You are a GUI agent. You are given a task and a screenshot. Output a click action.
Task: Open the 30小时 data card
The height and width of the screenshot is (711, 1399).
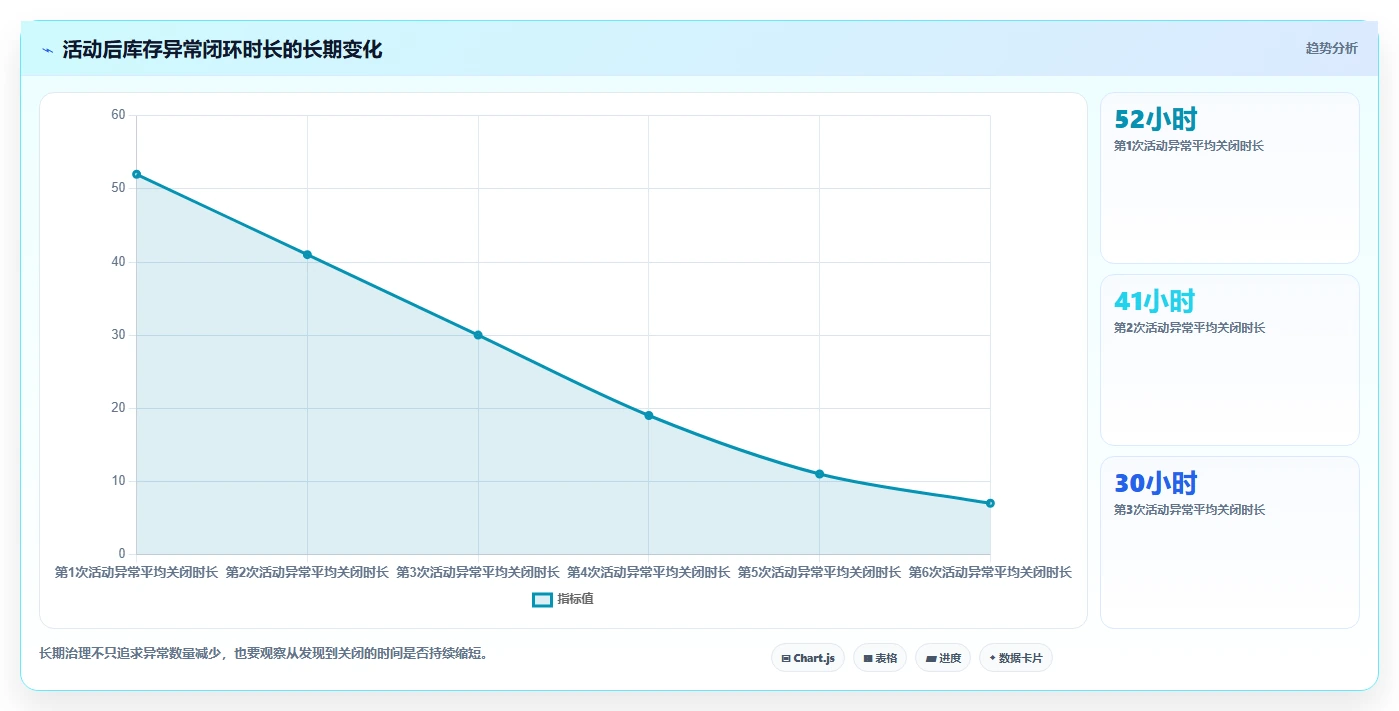(1230, 542)
